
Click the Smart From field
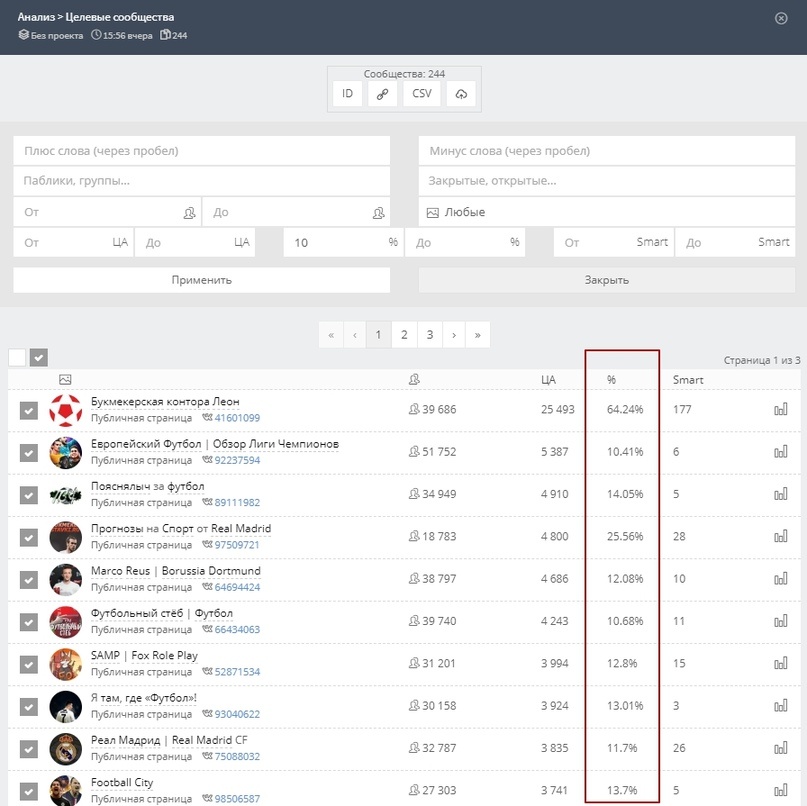coord(613,242)
